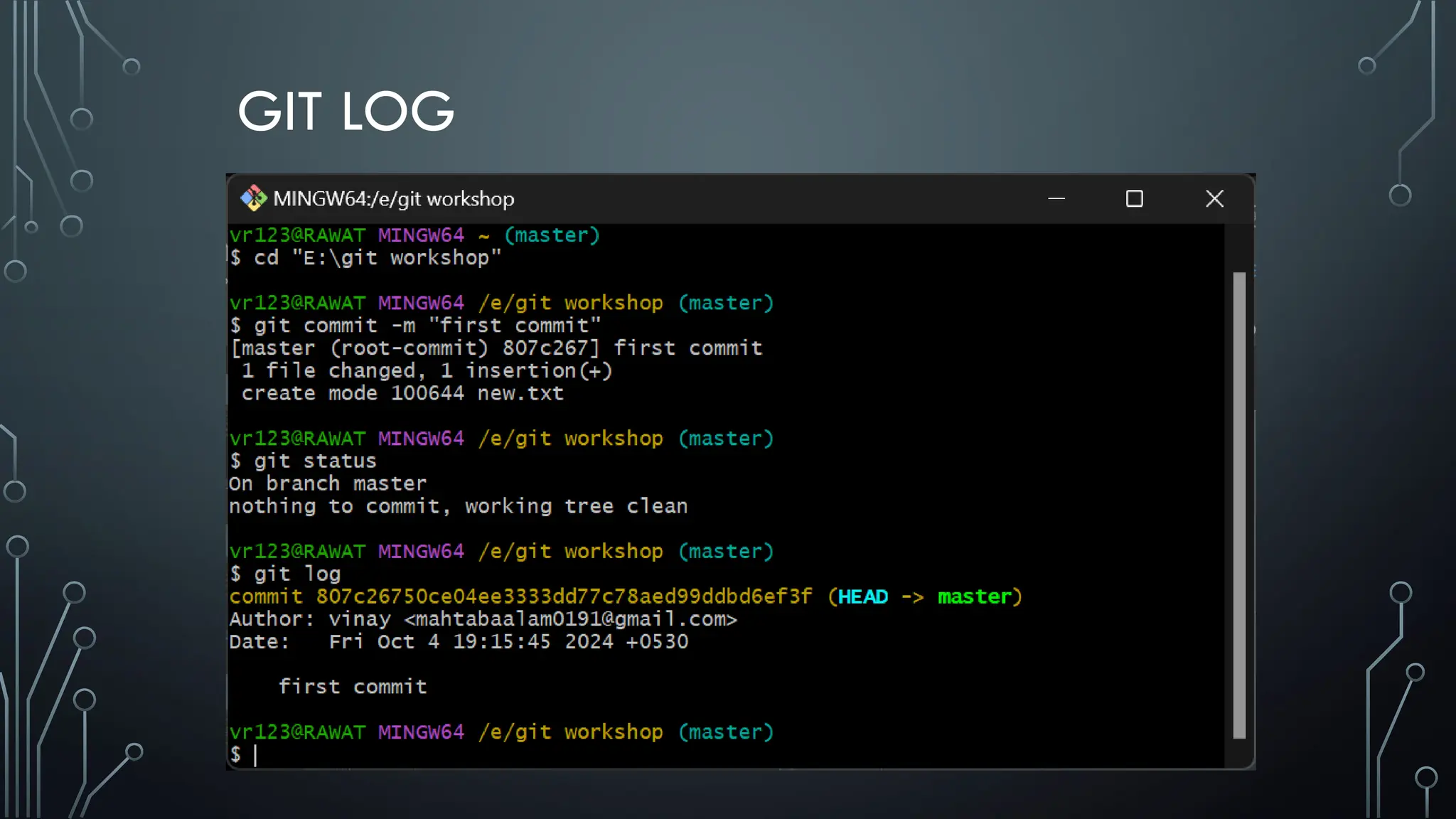Click the Git Bash icon in title bar
Image resolution: width=1456 pixels, height=819 pixels.
coord(253,198)
